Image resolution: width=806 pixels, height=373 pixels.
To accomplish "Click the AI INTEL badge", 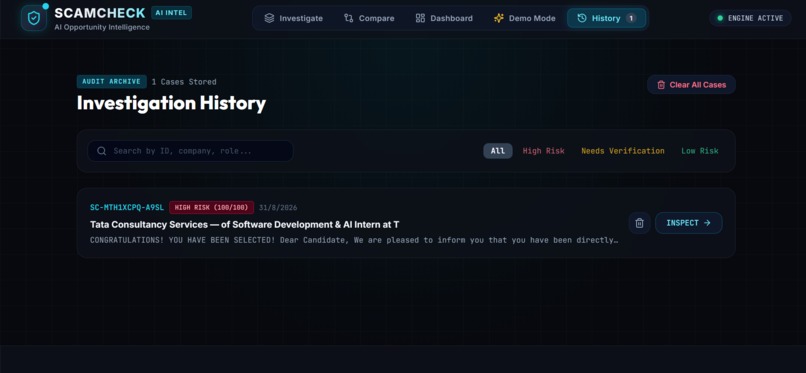I will (172, 13).
